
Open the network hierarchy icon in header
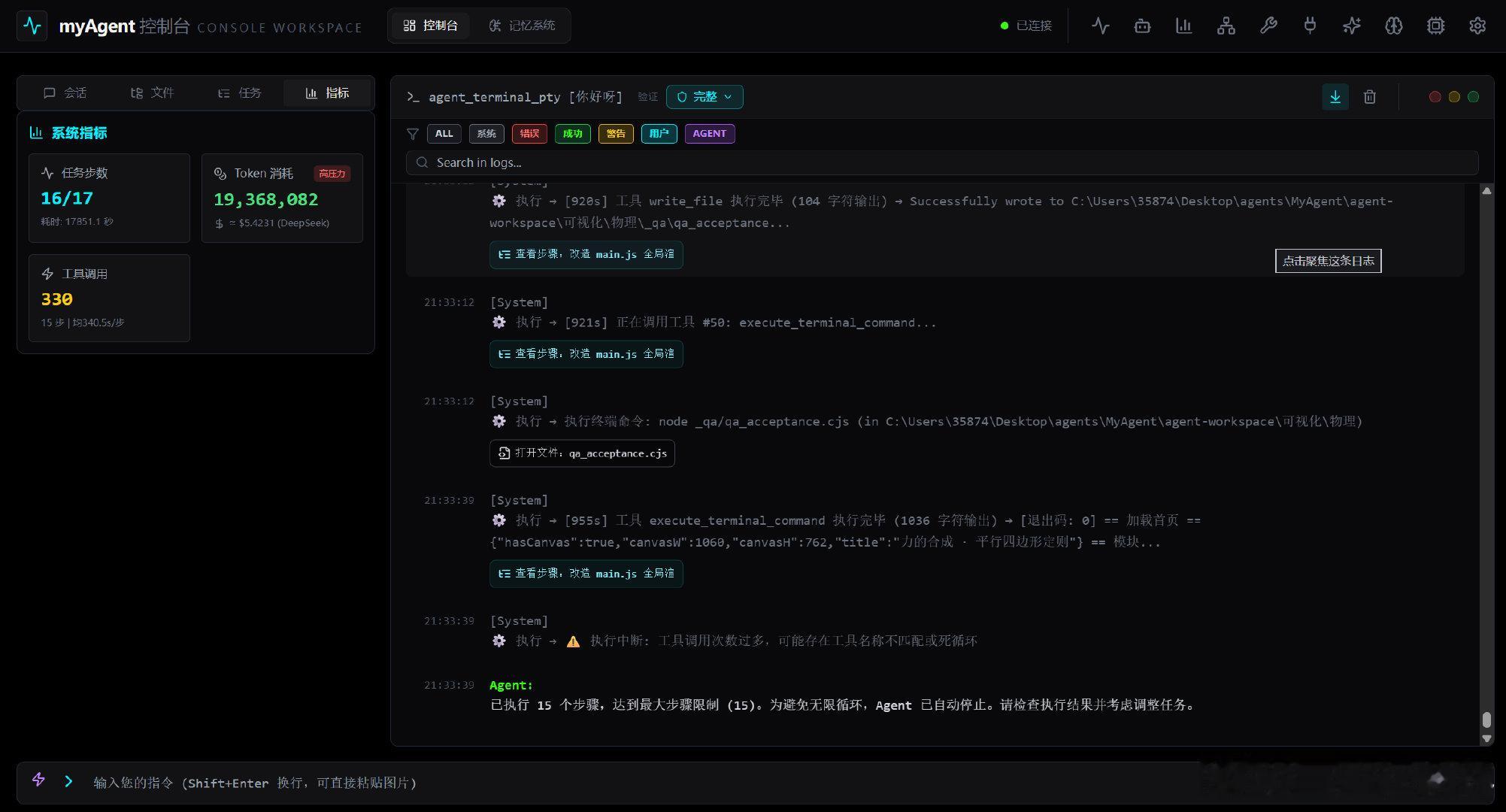1226,26
